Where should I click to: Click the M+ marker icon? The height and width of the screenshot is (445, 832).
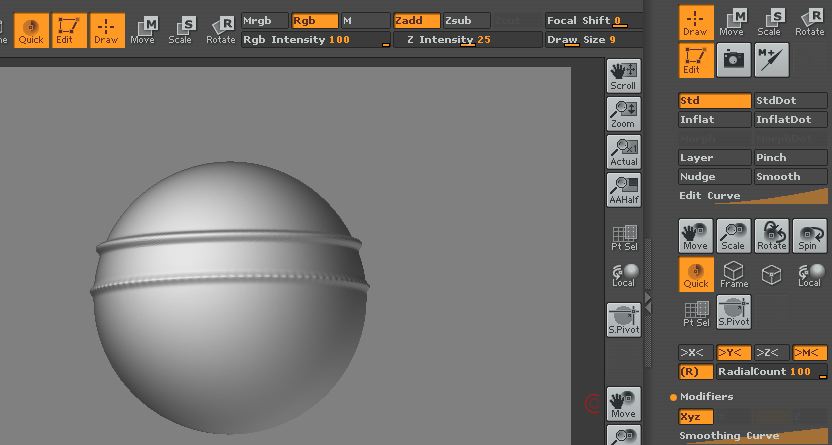point(772,60)
